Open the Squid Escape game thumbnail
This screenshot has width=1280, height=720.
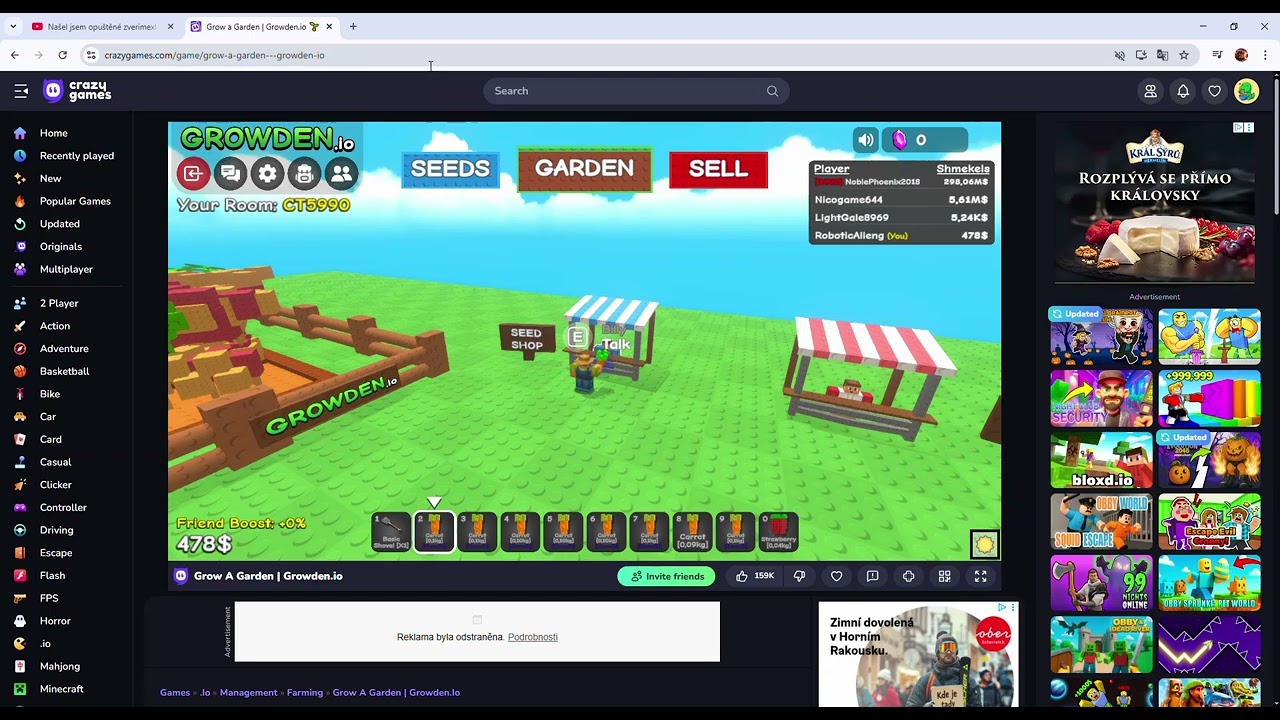(1101, 522)
